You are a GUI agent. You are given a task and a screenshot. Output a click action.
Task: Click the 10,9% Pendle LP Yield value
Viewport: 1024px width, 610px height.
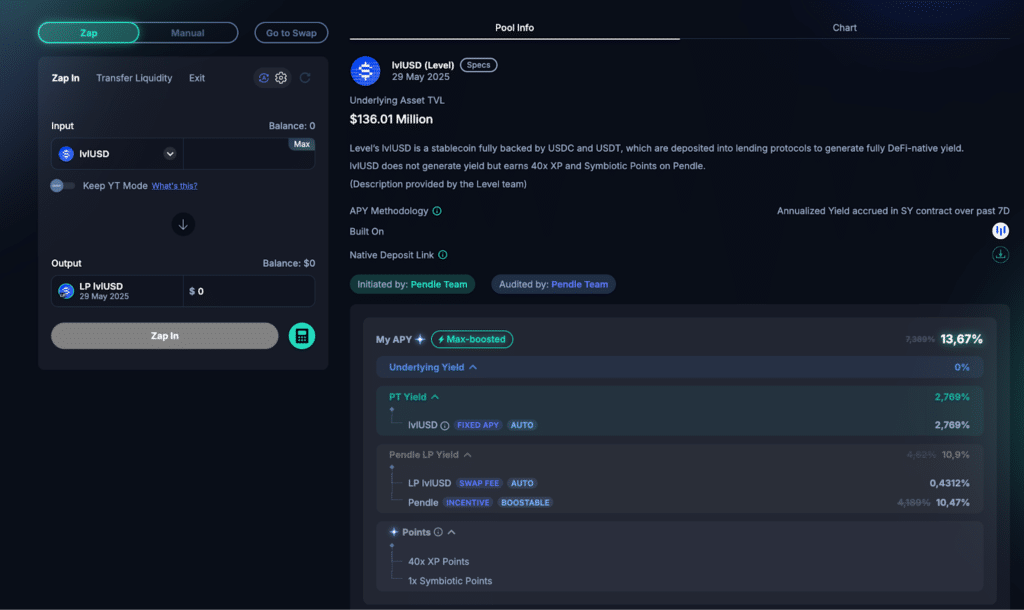coord(955,455)
